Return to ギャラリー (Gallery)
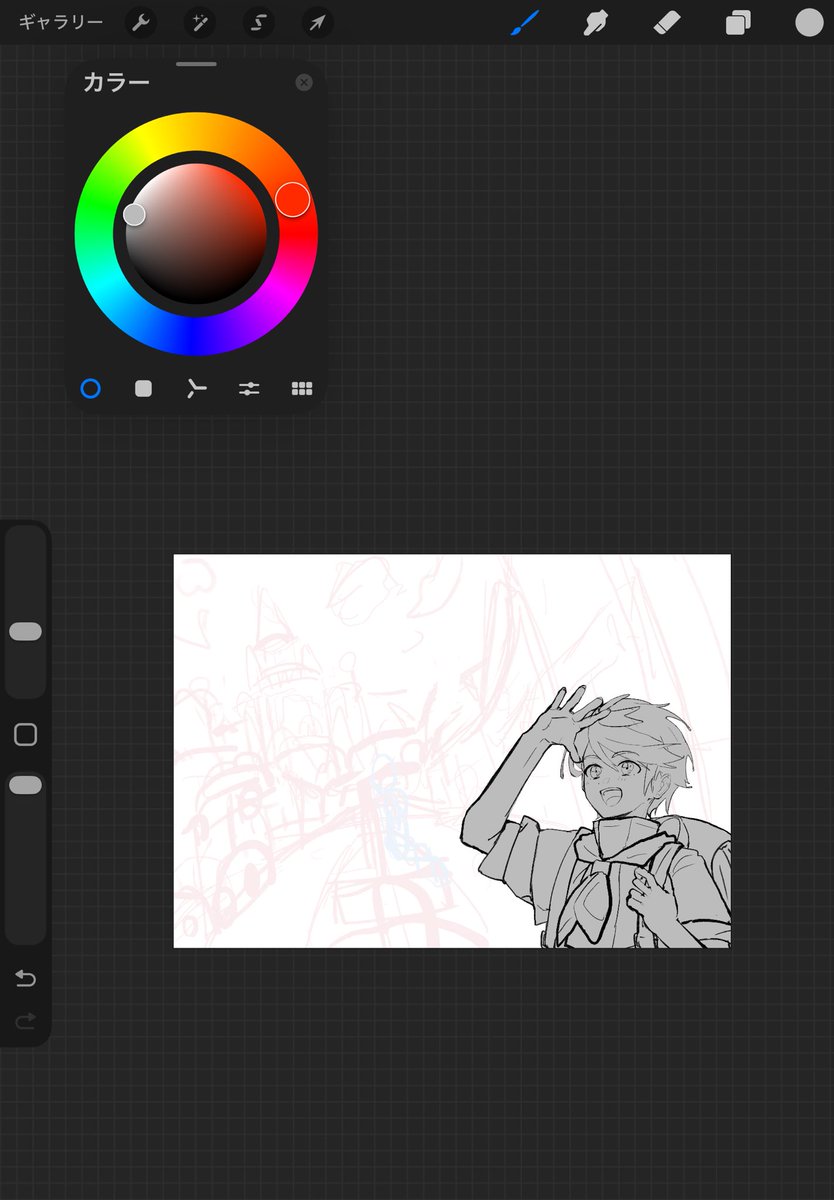 pyautogui.click(x=61, y=23)
